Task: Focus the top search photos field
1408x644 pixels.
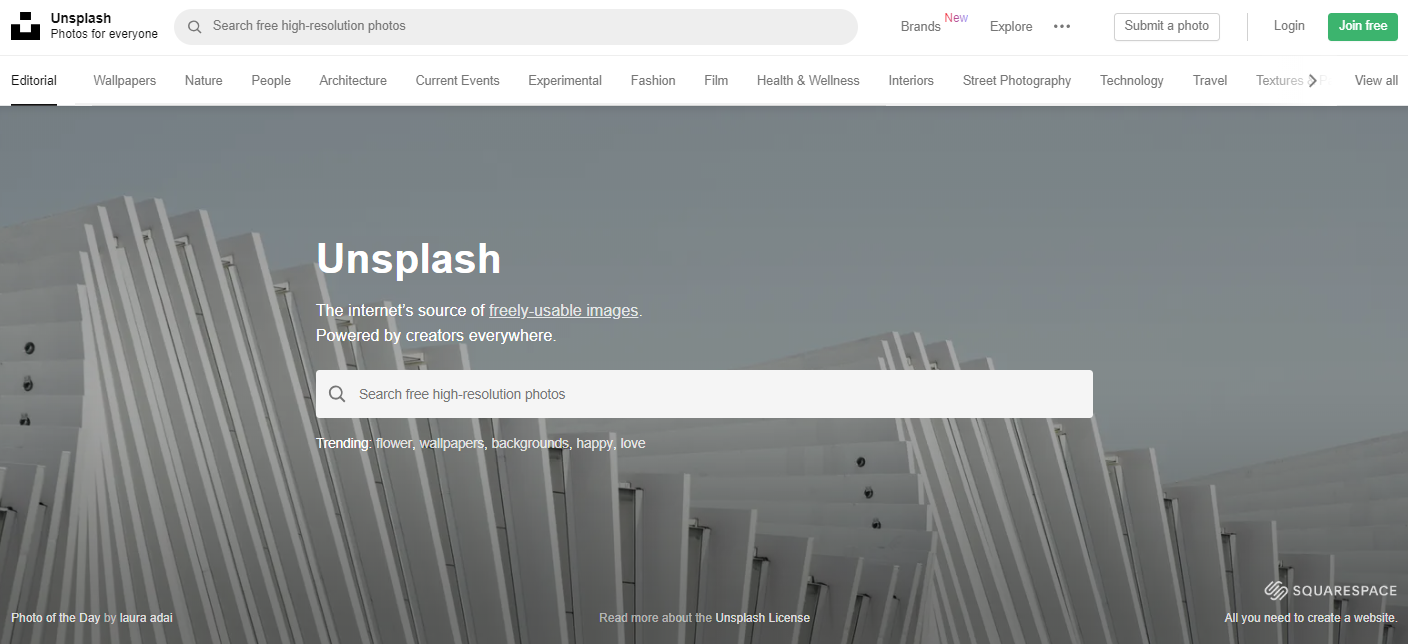Action: pyautogui.click(x=516, y=26)
